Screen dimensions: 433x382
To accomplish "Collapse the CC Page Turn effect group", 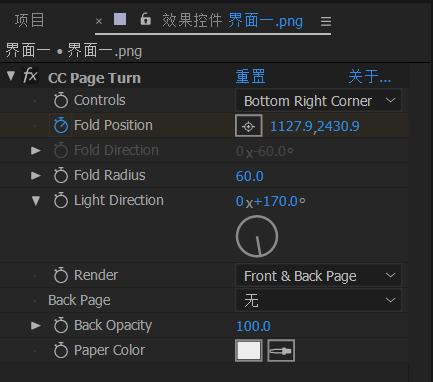I will pos(11,76).
